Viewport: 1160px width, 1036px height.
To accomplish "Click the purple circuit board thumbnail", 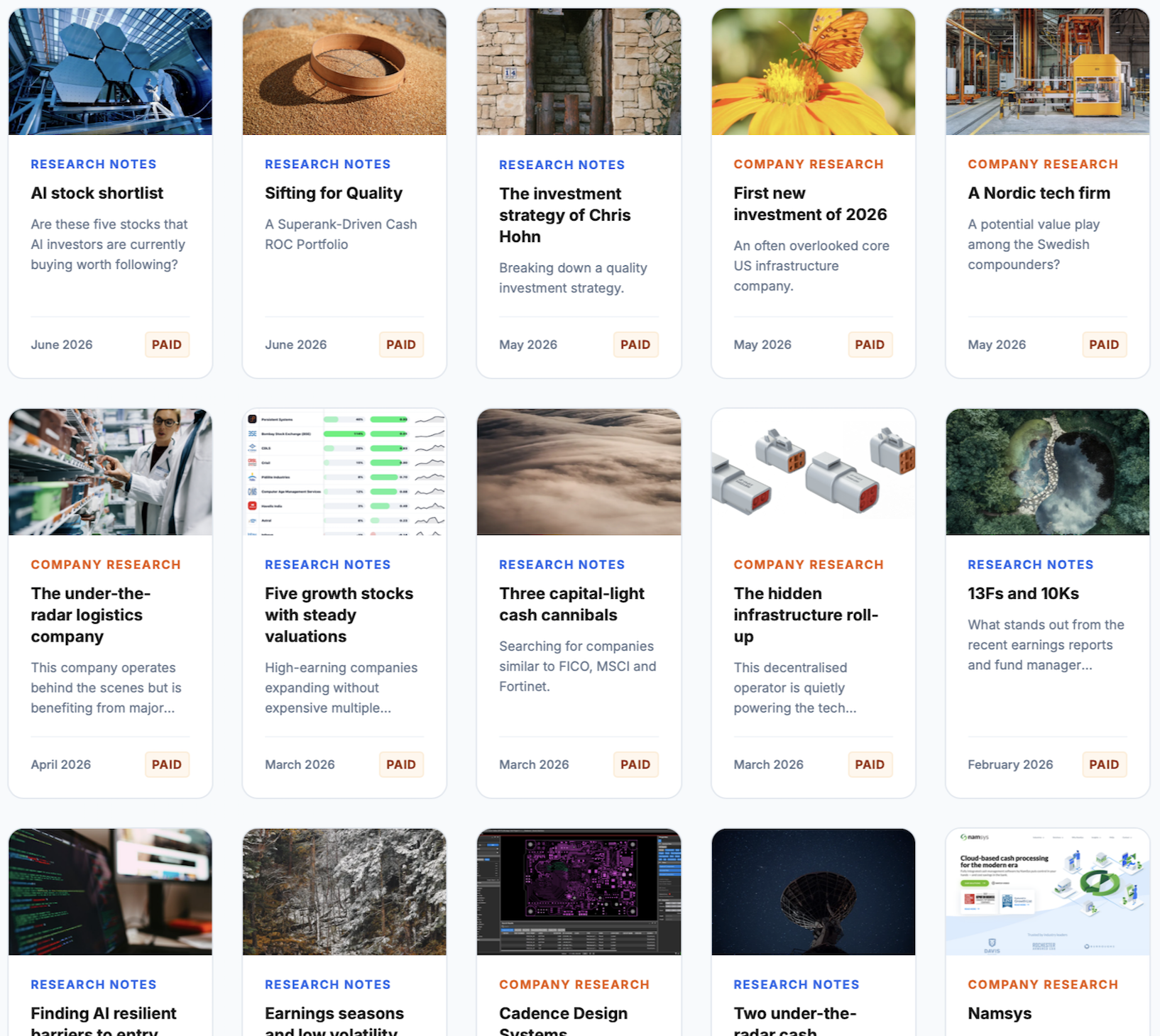I will click(579, 892).
